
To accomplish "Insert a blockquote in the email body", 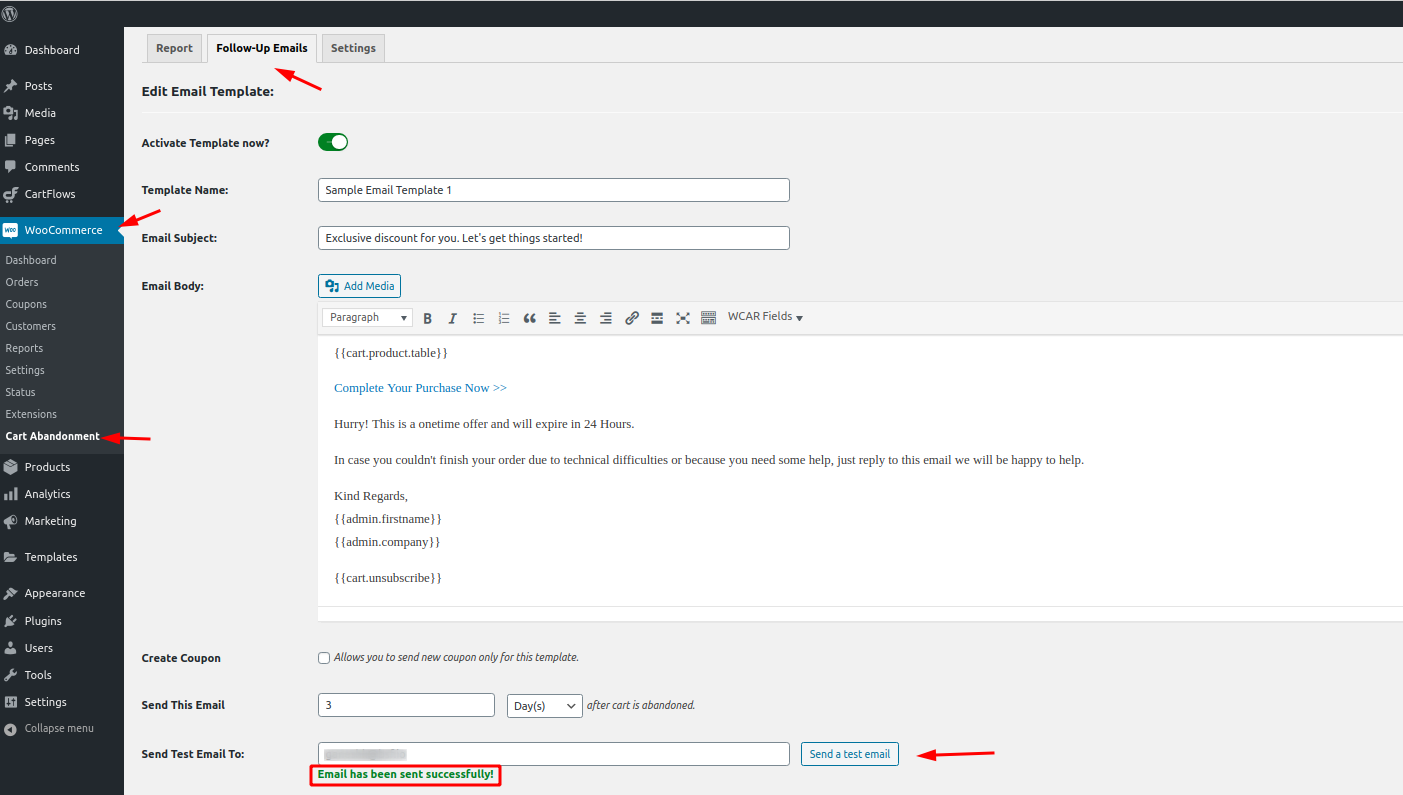I will pyautogui.click(x=529, y=318).
